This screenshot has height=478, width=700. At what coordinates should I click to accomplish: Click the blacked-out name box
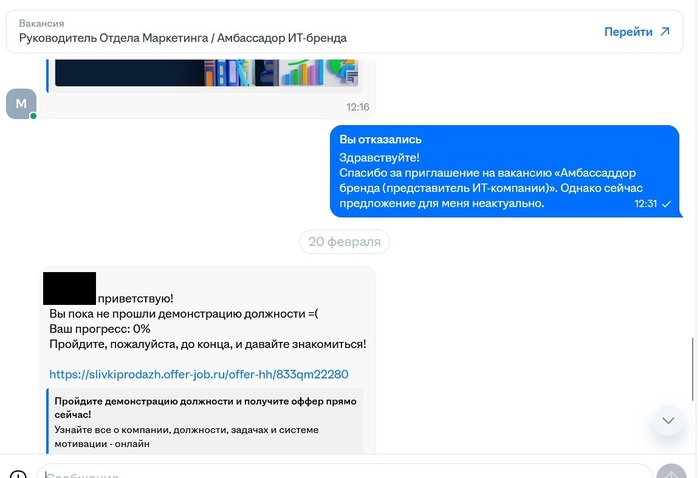69,288
